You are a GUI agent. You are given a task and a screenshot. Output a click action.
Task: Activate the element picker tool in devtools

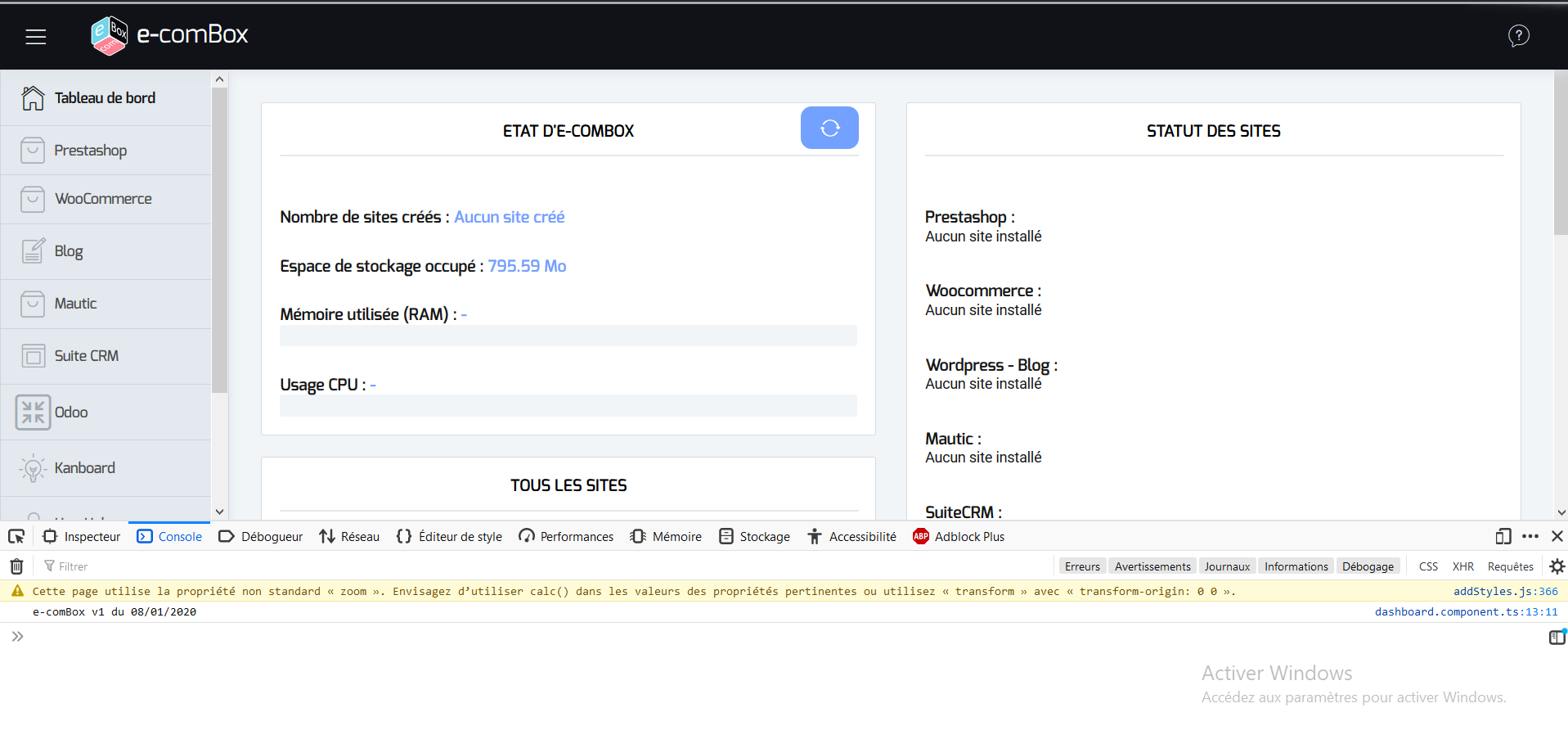(16, 536)
